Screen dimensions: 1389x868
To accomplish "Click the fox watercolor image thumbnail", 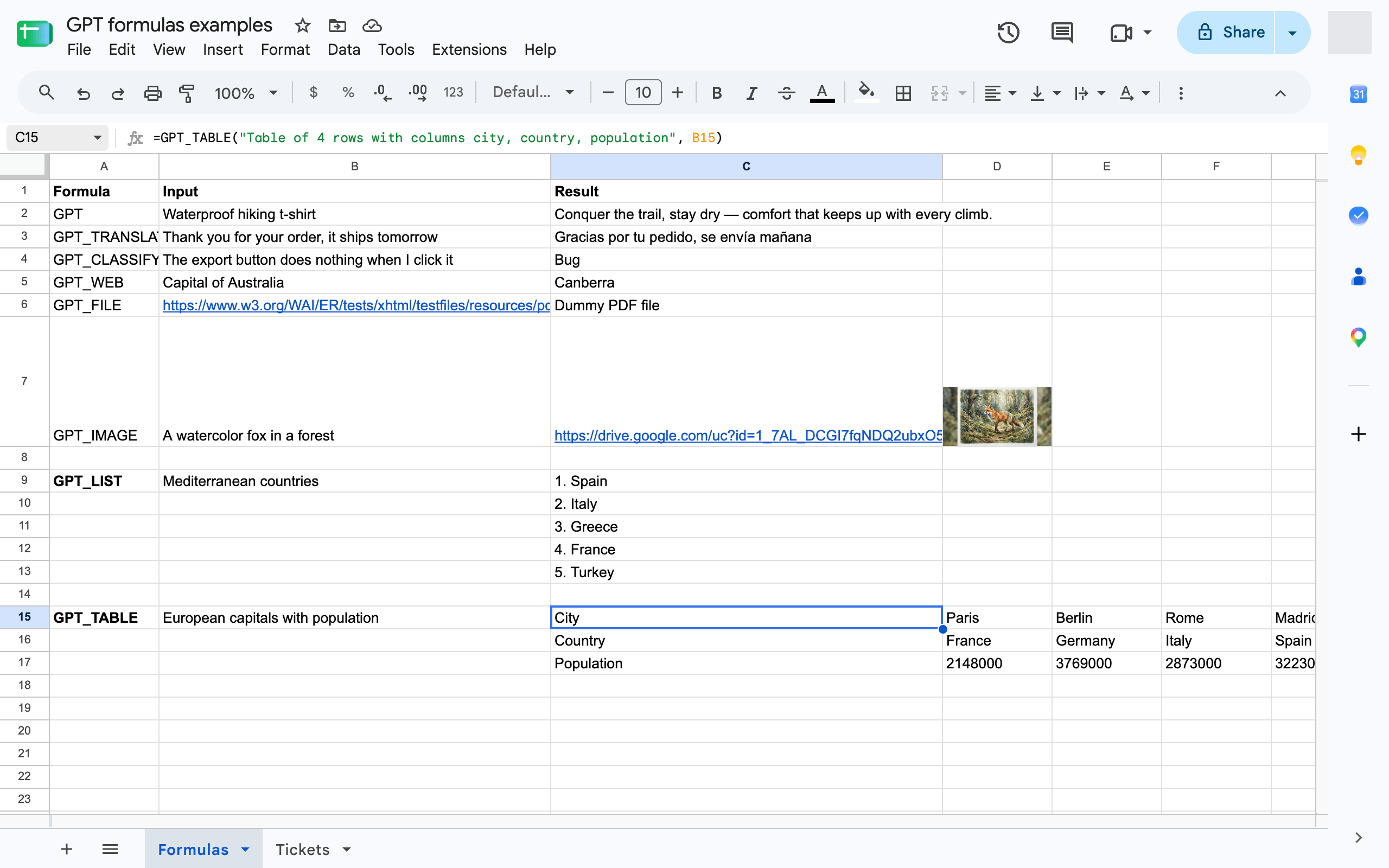I will 997,416.
